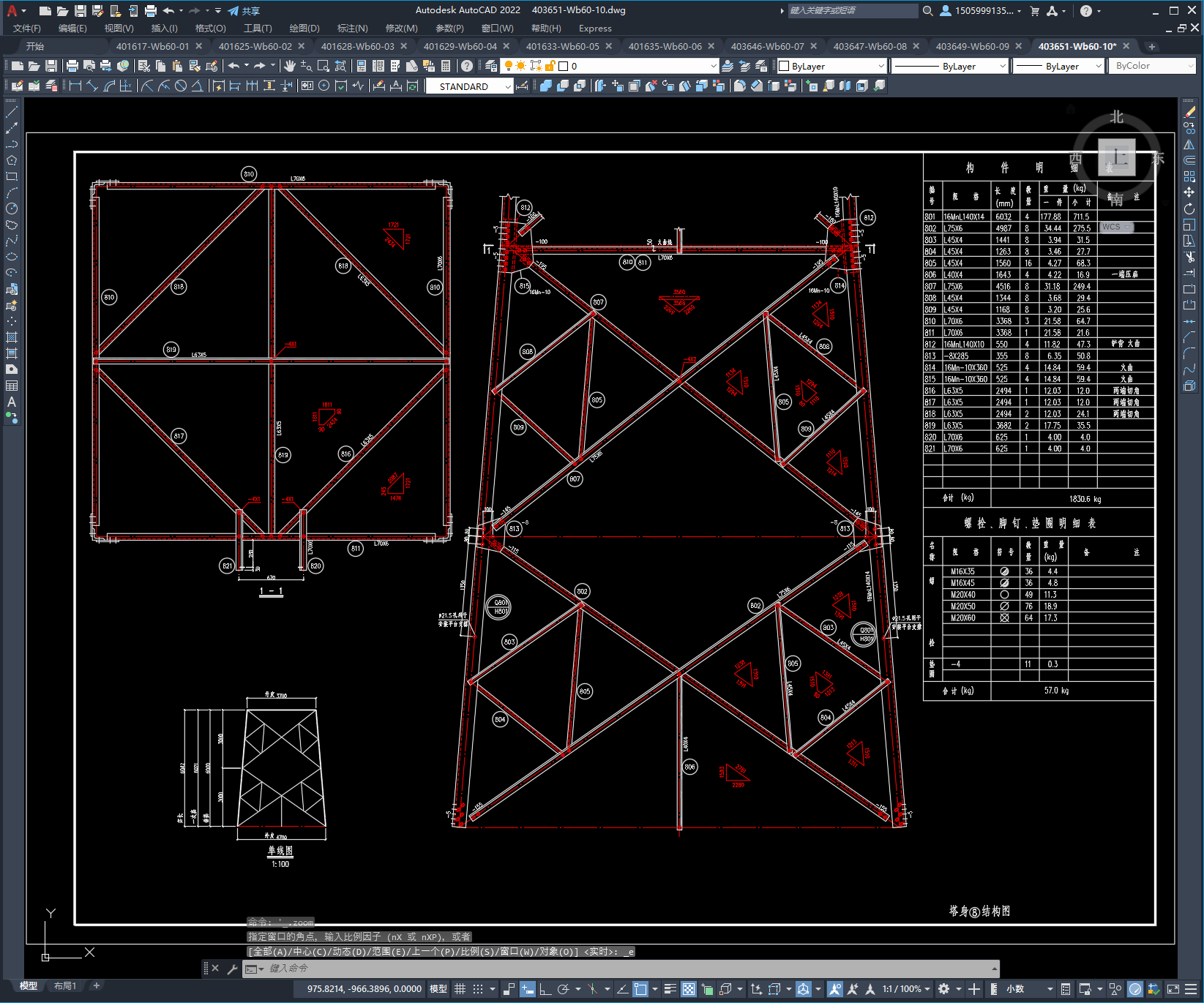Toggle lineweight display in status bar
The image size is (1204, 1003).
(x=670, y=989)
